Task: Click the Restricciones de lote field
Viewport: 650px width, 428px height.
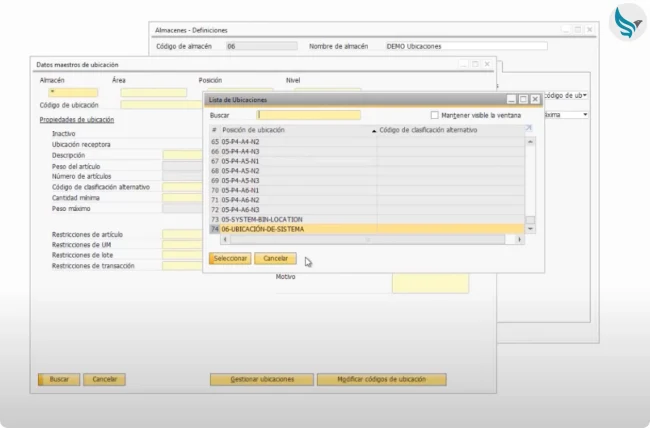Action: 183,255
